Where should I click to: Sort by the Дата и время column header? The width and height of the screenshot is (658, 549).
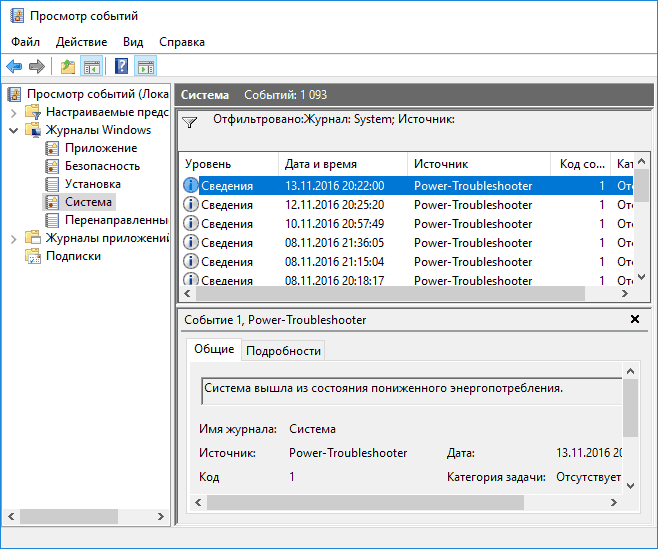343,164
